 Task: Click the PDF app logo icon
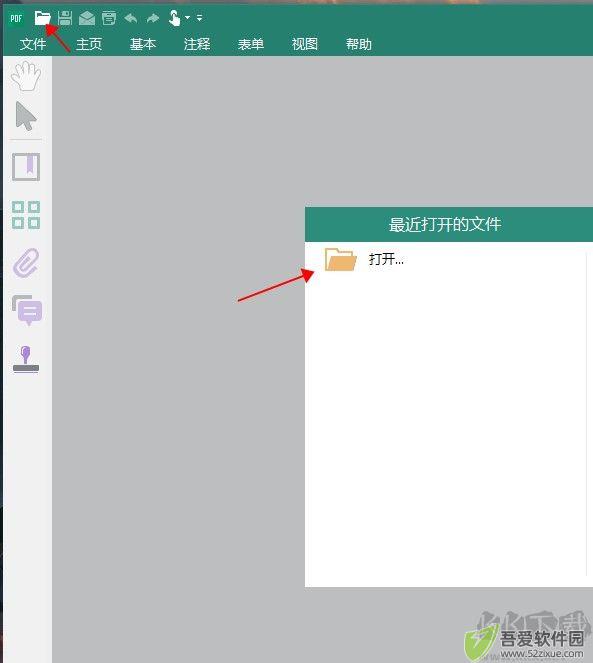[16, 18]
